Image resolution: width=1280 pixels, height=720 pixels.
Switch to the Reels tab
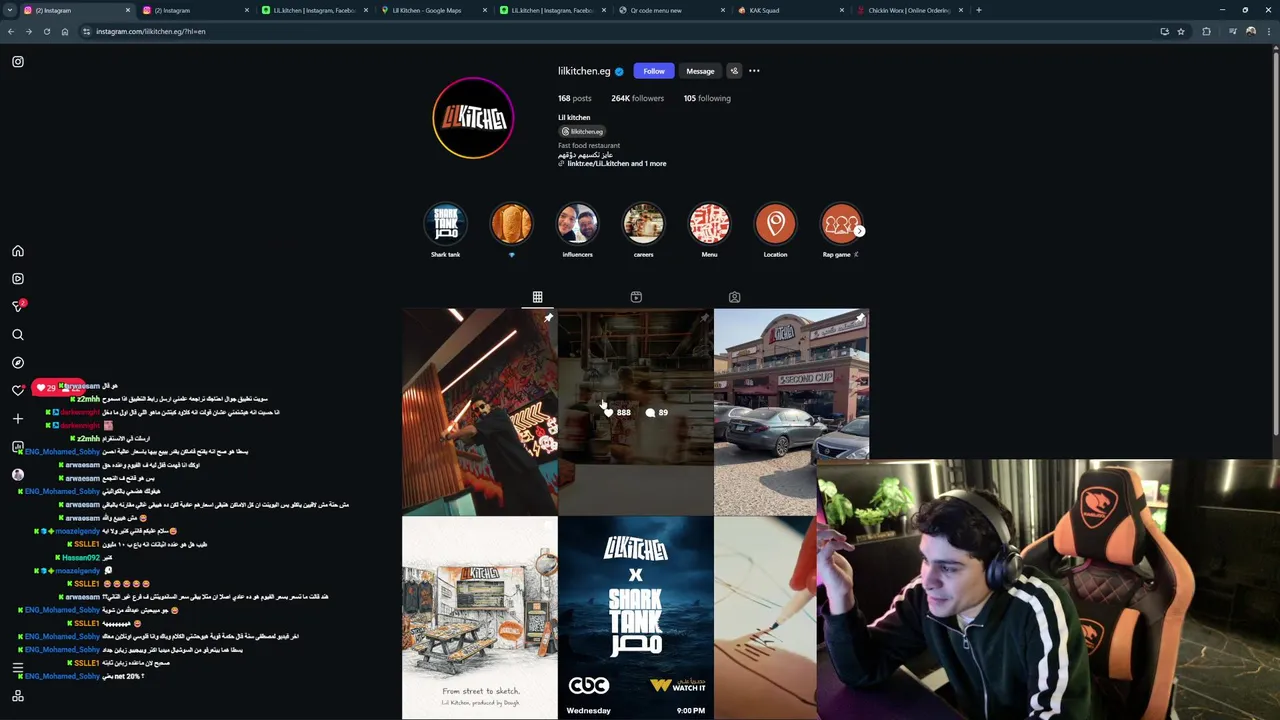click(636, 297)
